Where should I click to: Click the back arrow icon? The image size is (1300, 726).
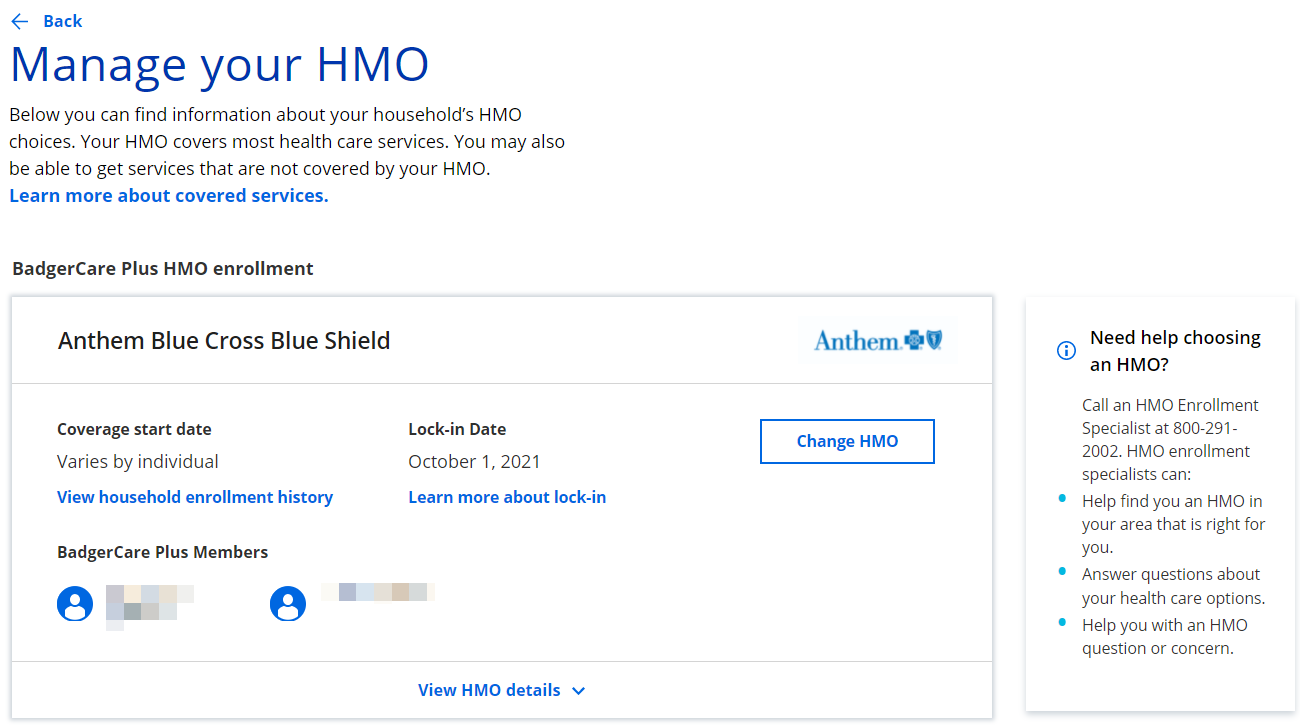point(19,21)
